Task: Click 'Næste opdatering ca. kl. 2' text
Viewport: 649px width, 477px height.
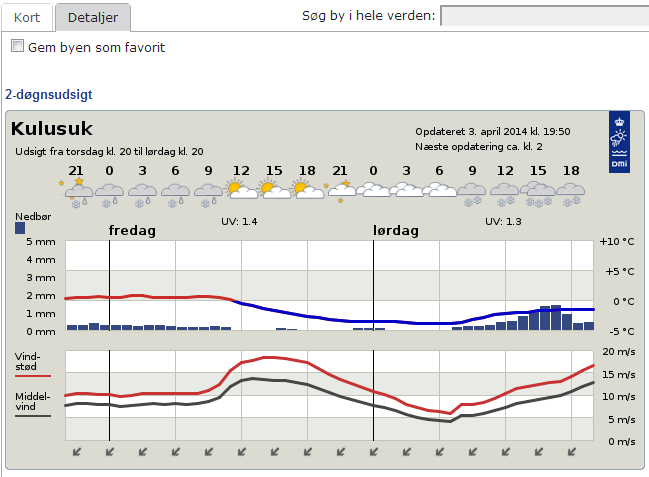Action: pyautogui.click(x=478, y=147)
